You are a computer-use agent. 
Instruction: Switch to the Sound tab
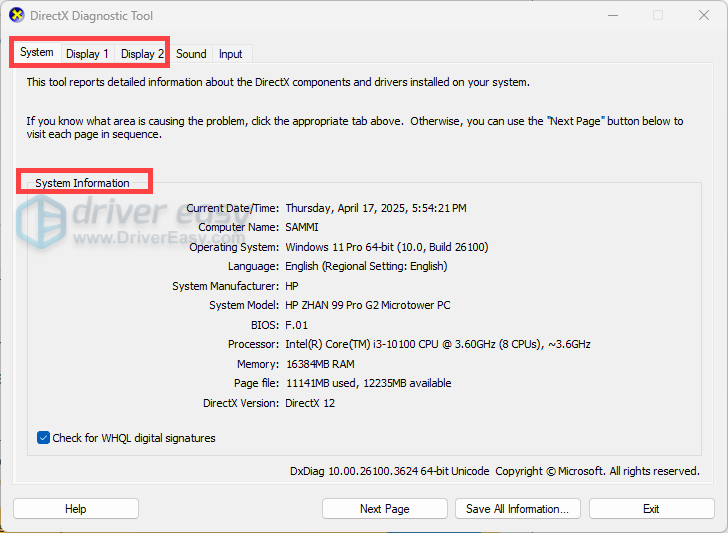191,54
